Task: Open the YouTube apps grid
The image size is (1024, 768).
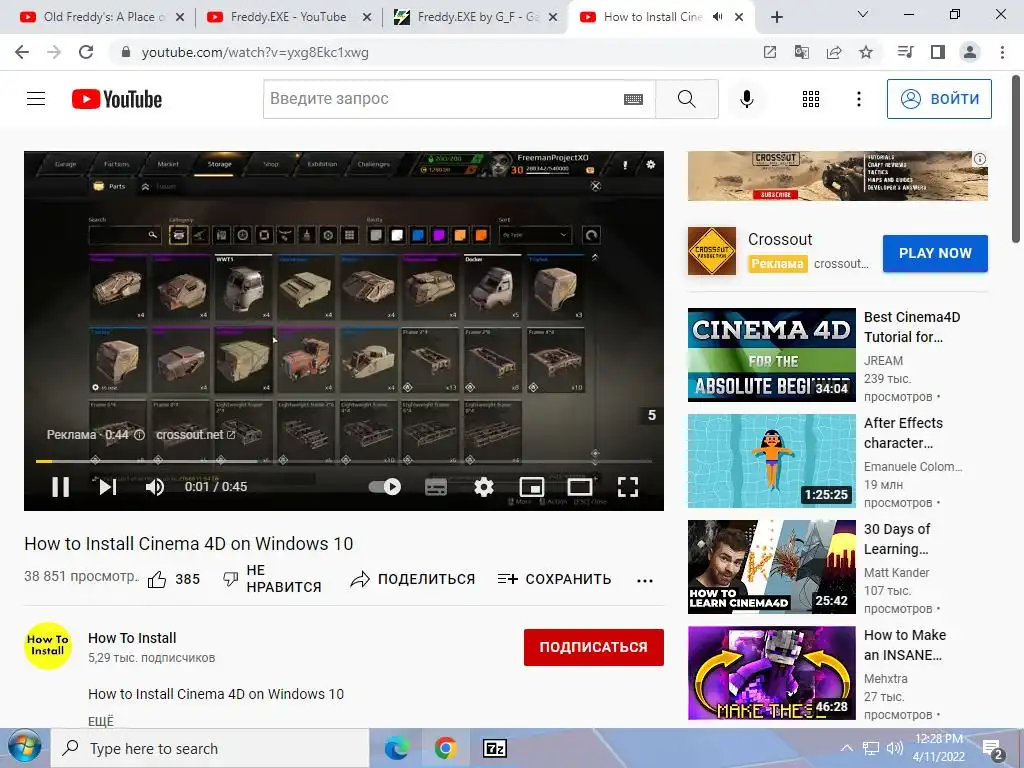Action: point(810,99)
